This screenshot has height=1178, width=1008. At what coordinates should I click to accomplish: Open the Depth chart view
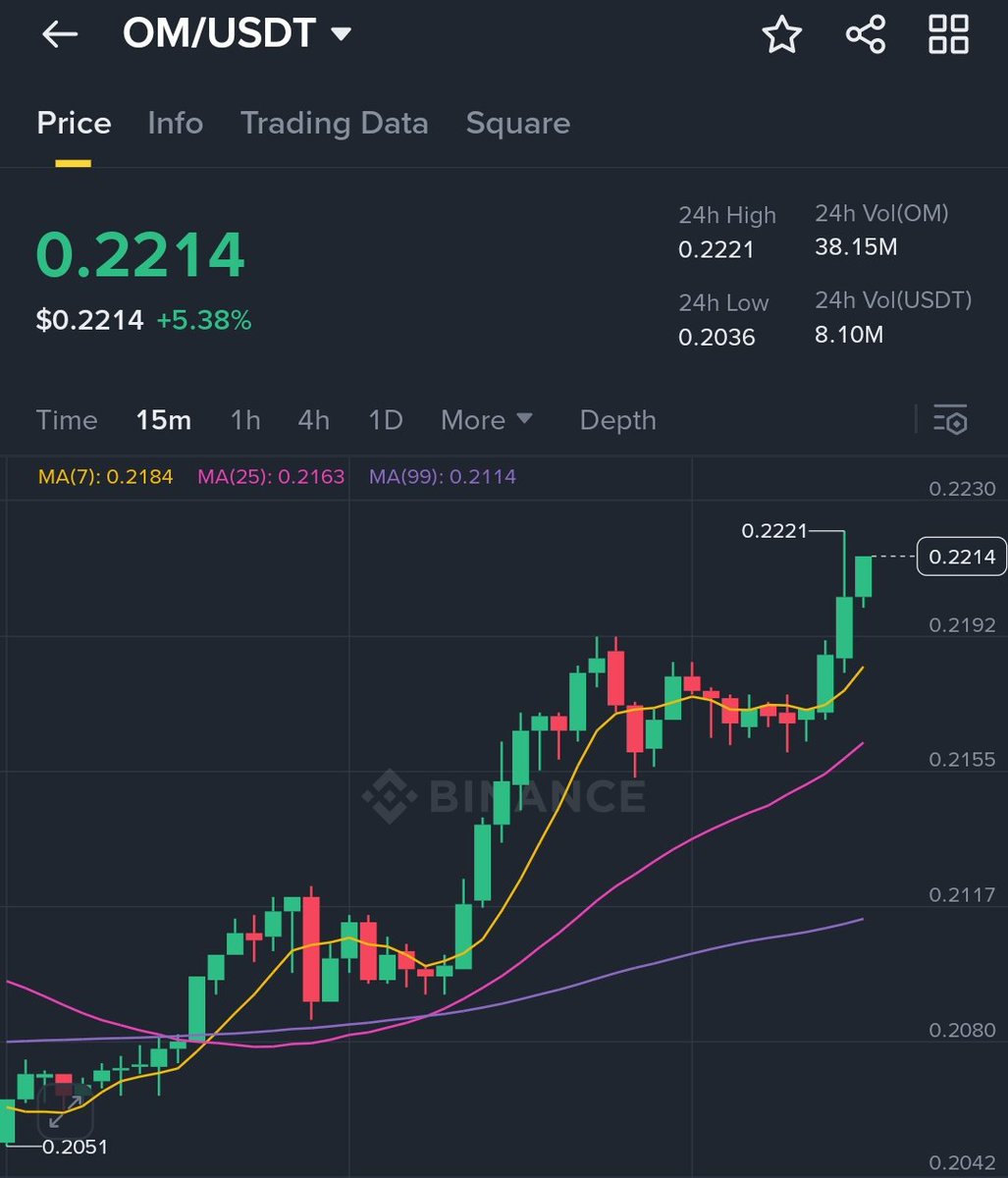coord(617,420)
